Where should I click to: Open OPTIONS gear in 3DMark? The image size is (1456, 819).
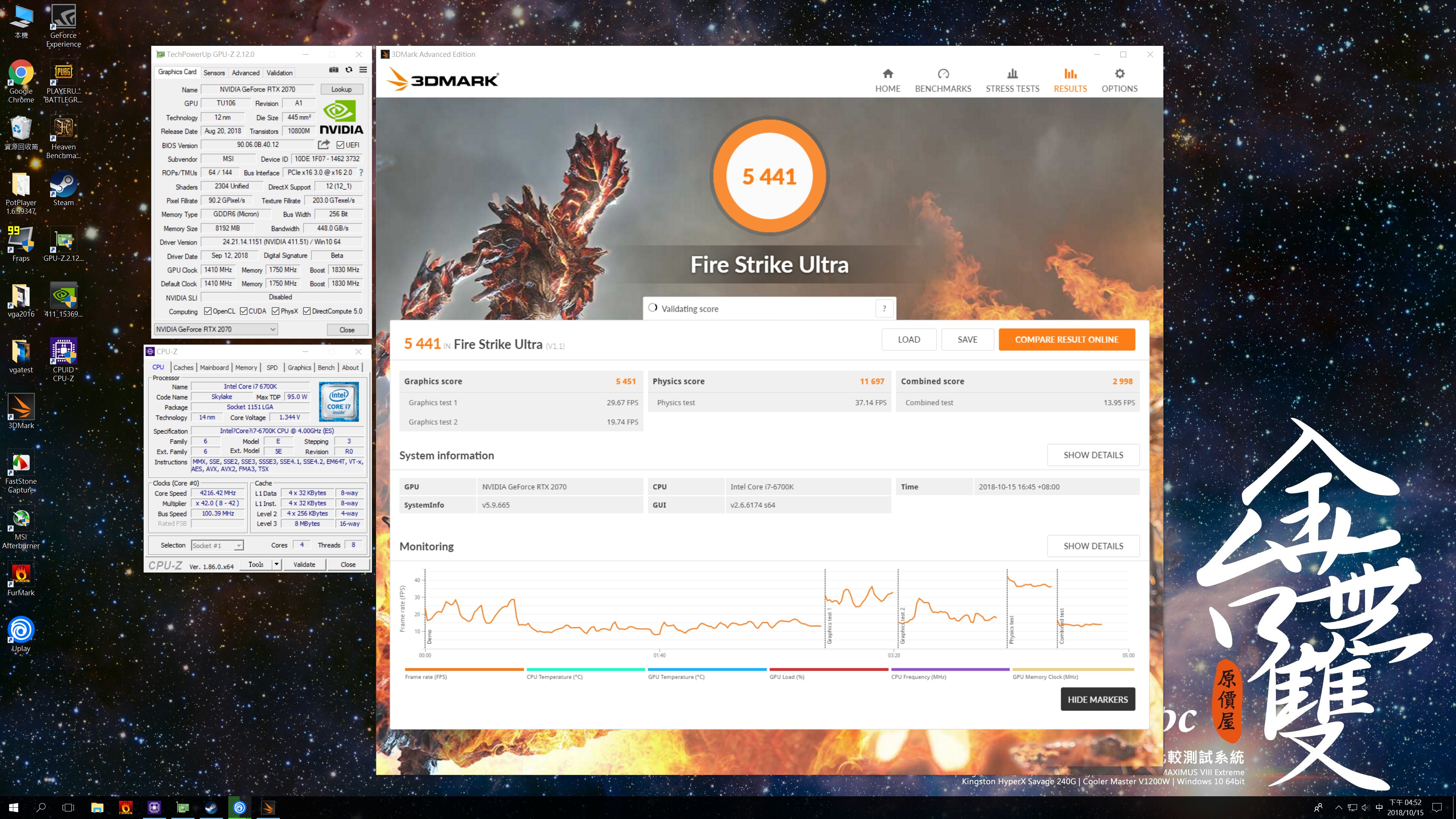1119,74
